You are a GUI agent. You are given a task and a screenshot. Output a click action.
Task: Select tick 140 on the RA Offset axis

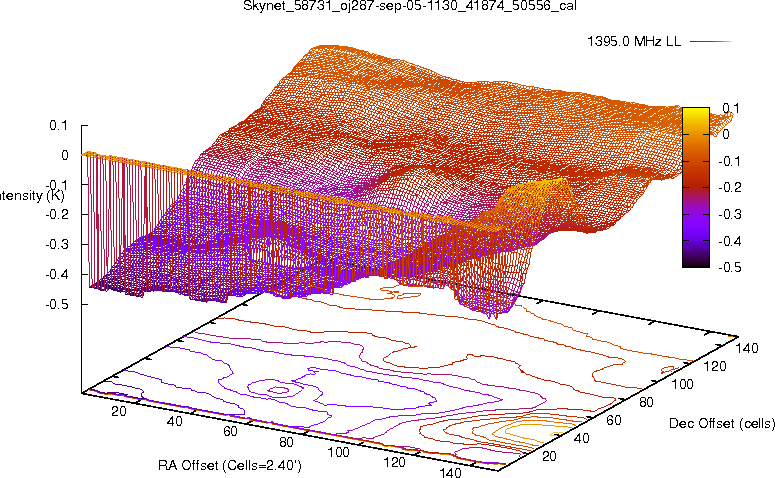pos(450,472)
